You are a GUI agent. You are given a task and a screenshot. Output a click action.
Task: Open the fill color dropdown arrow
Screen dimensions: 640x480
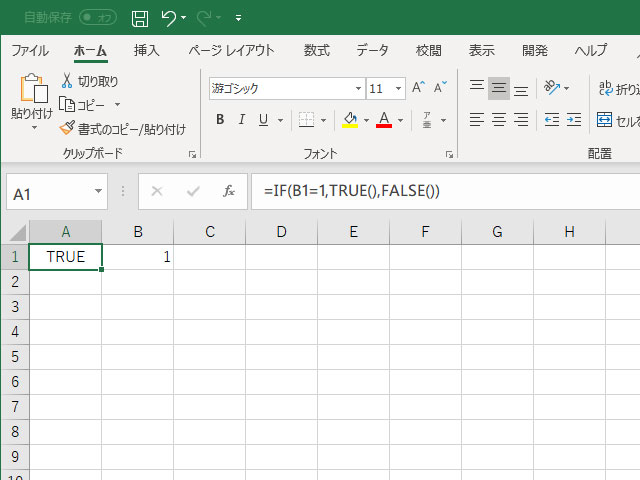click(366, 120)
